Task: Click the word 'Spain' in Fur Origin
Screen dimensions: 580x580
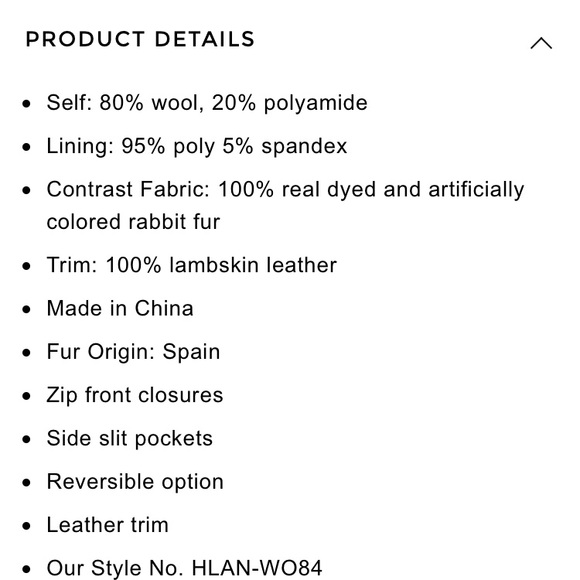Action: coord(191,352)
